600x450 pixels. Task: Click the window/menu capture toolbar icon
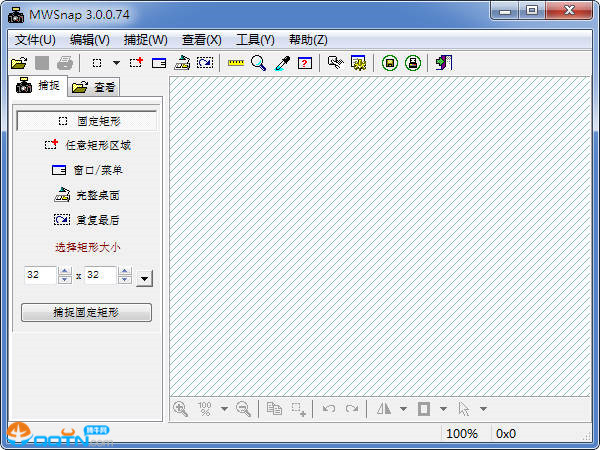point(159,63)
